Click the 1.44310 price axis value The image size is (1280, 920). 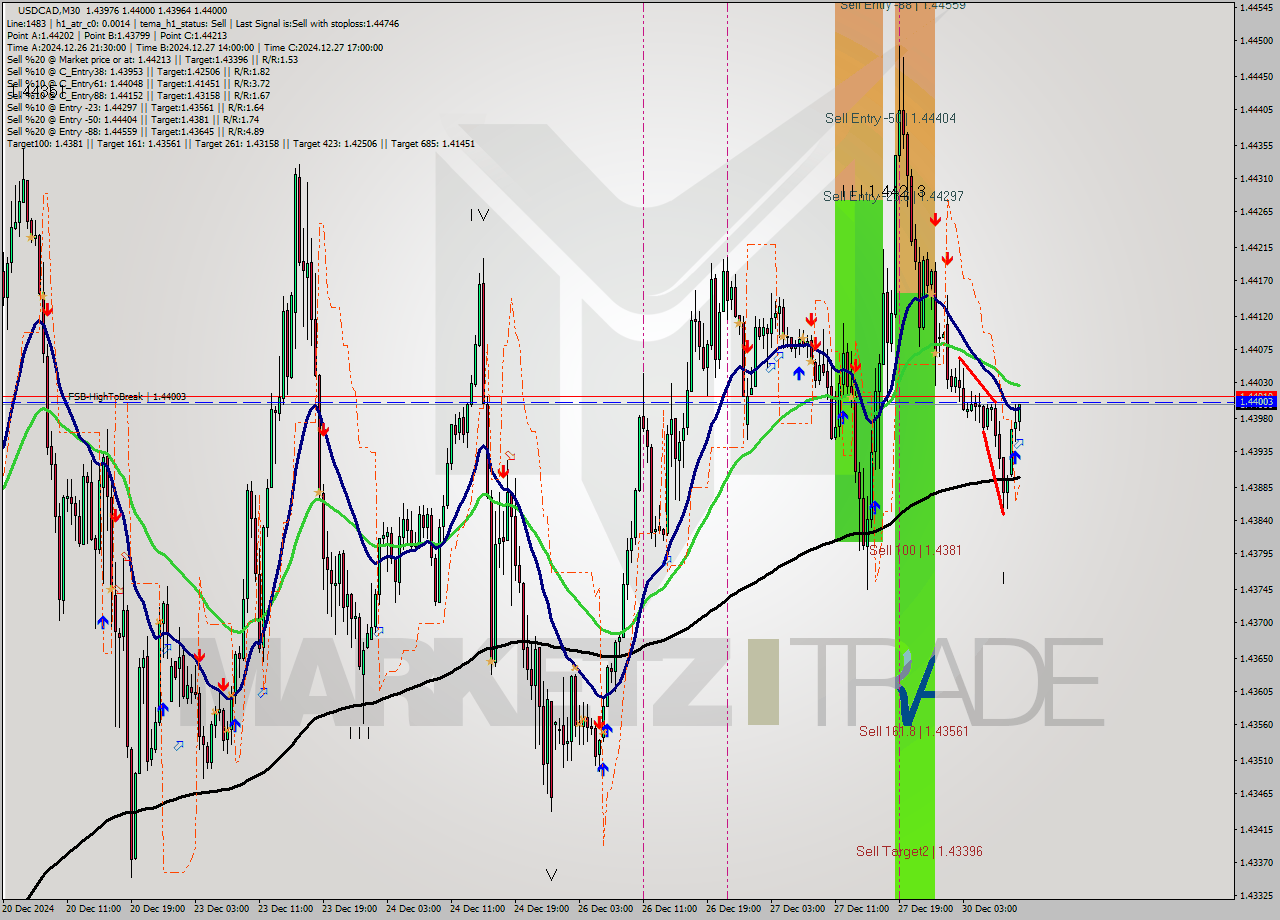[x=1256, y=178]
